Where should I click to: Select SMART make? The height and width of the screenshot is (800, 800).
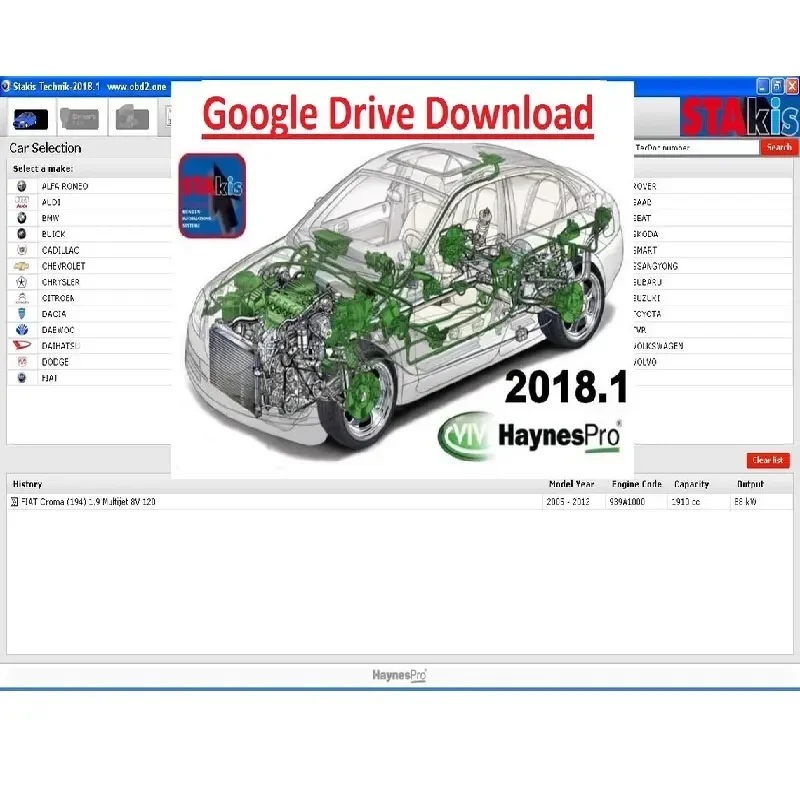(x=645, y=250)
